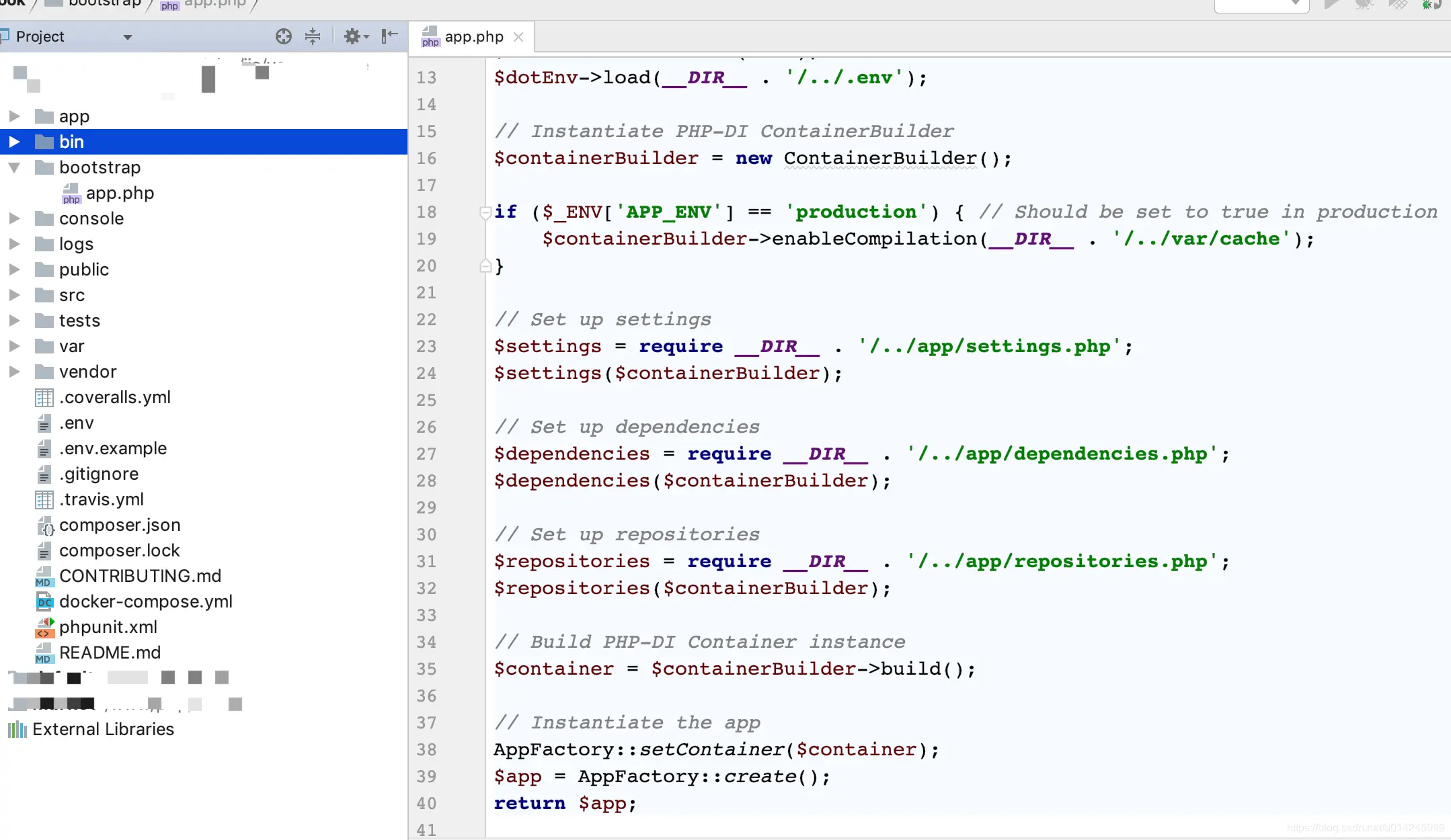Click the locate/scroll from source target icon
The image size is (1451, 840).
(284, 36)
